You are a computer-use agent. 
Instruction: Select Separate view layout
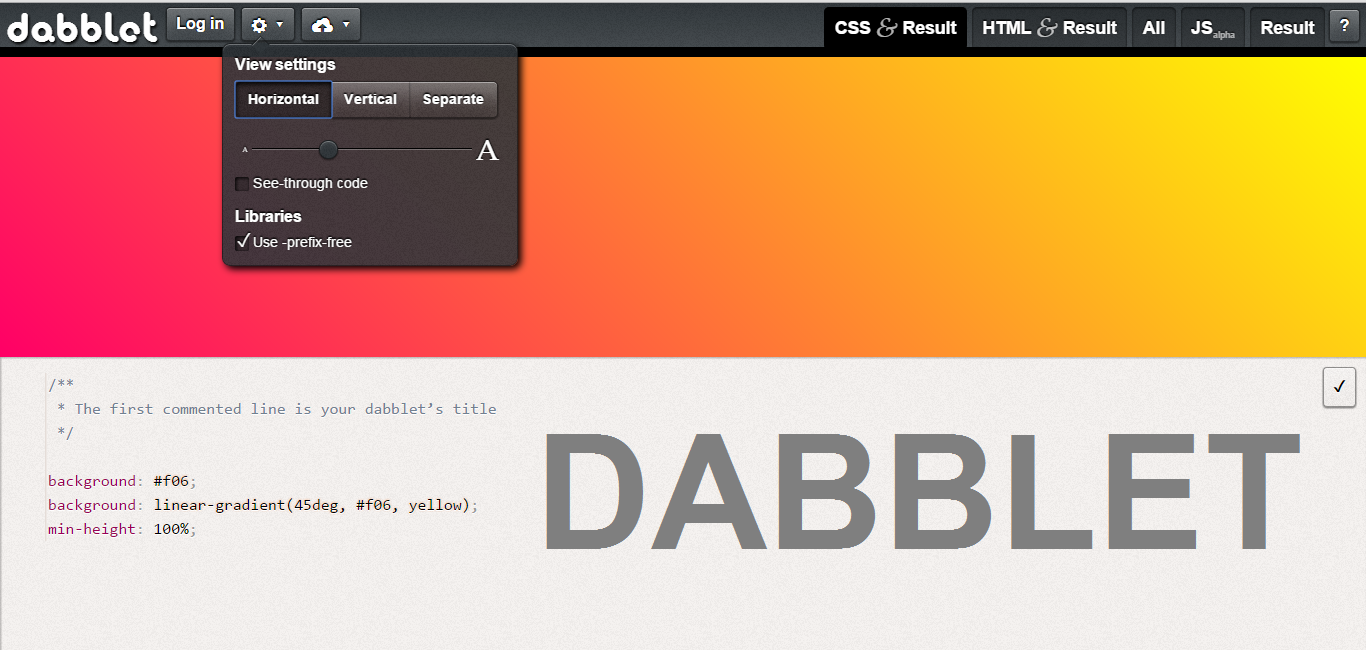point(453,100)
